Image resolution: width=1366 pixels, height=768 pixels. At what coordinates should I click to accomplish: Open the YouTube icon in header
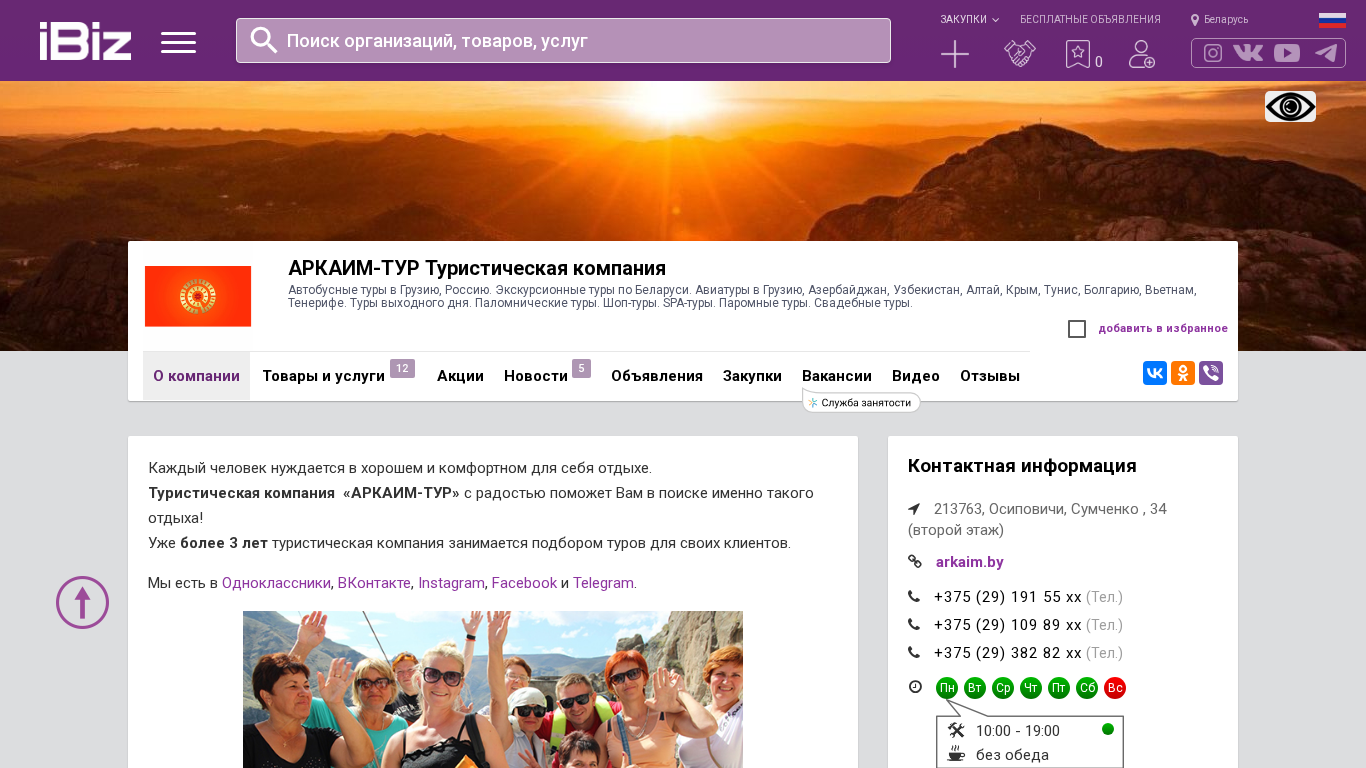pyautogui.click(x=1287, y=53)
